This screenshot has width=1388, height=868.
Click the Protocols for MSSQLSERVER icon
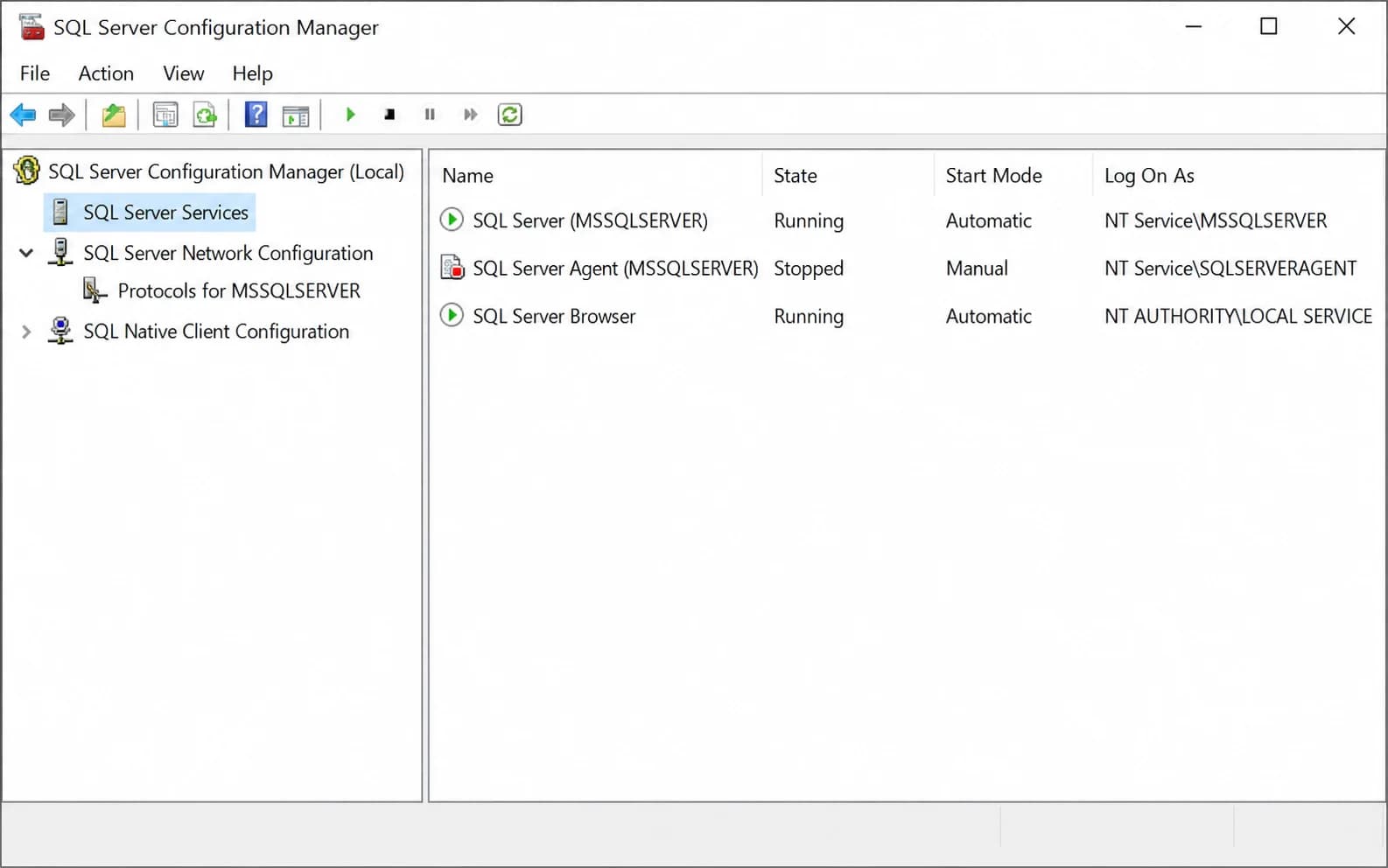[x=95, y=290]
